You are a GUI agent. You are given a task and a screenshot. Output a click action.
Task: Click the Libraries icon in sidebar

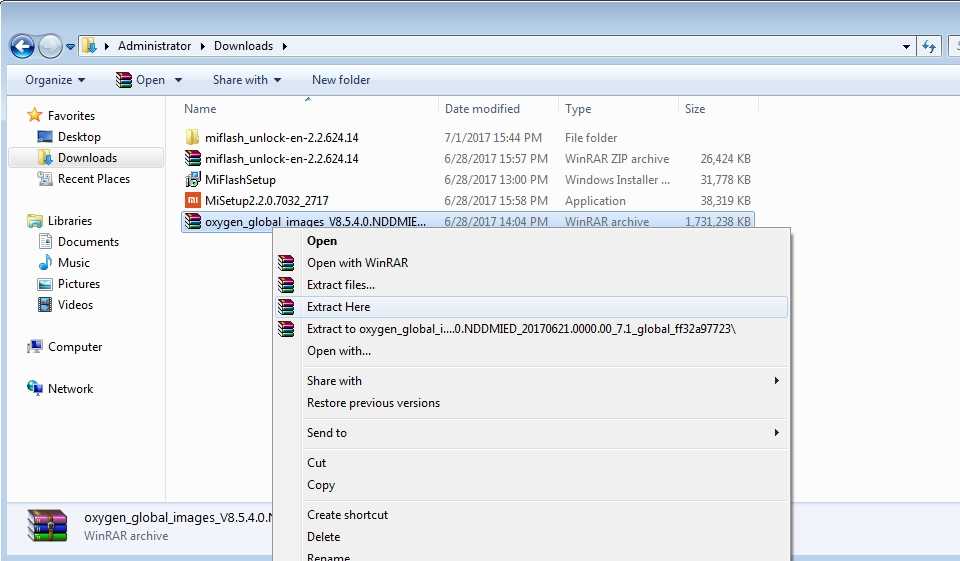(x=35, y=220)
